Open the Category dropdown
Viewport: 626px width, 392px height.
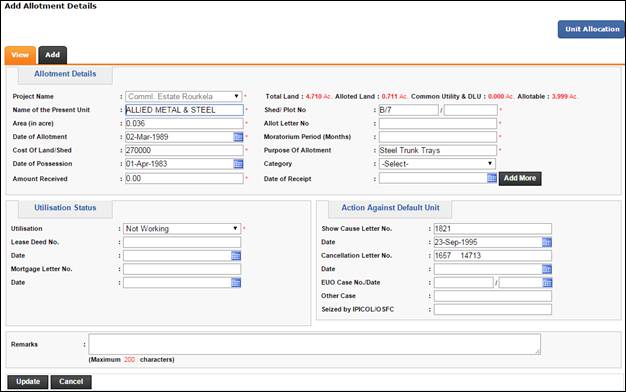click(x=437, y=164)
